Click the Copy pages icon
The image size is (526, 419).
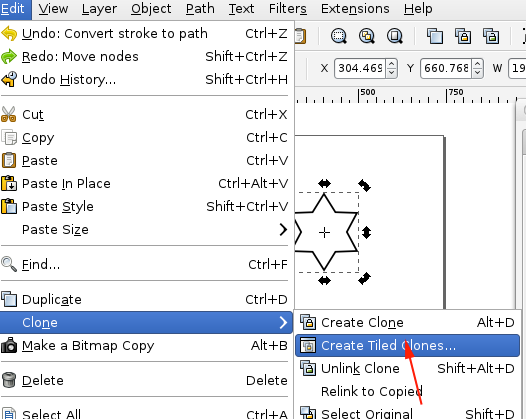tap(9, 138)
